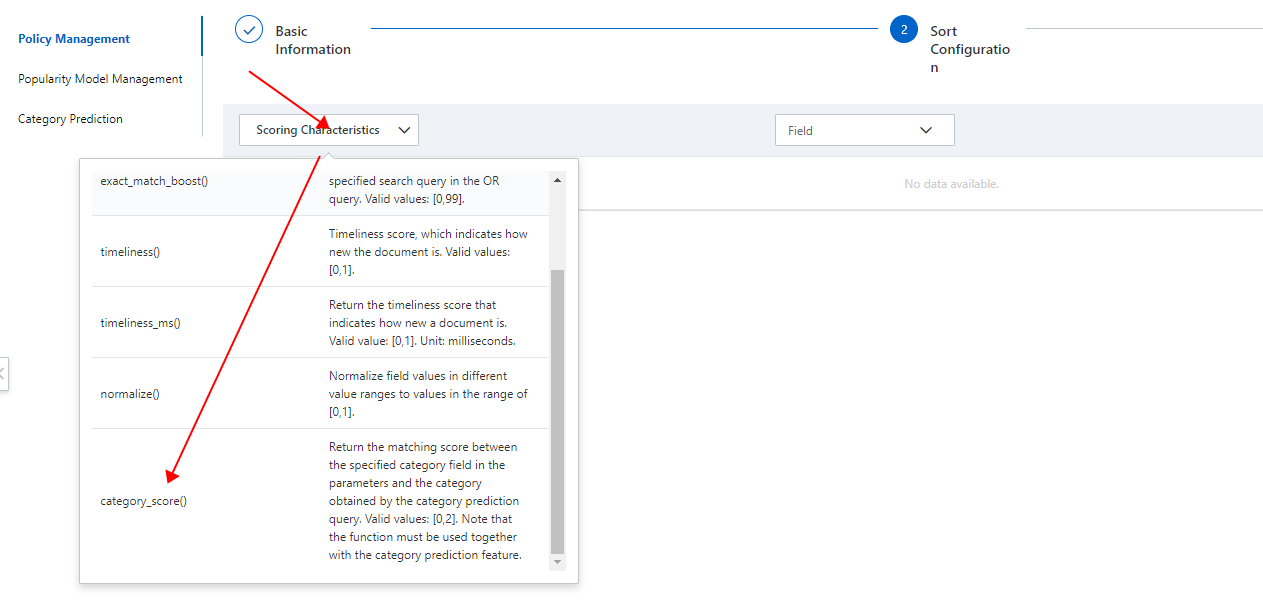
Task: Click the dropdown list scrollbar thumb
Action: (x=557, y=411)
